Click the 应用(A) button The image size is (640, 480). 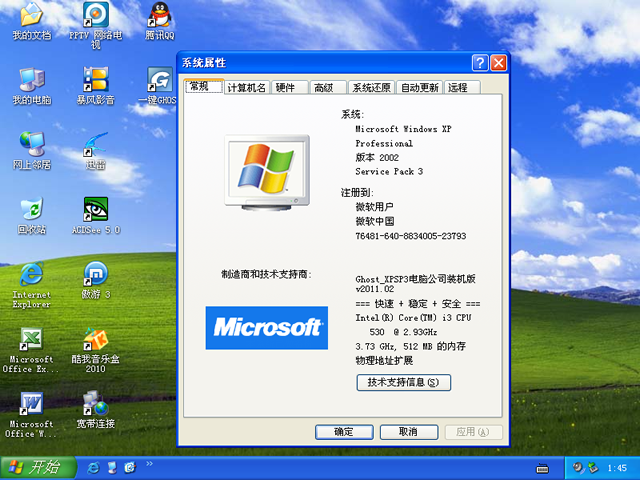(x=473, y=432)
